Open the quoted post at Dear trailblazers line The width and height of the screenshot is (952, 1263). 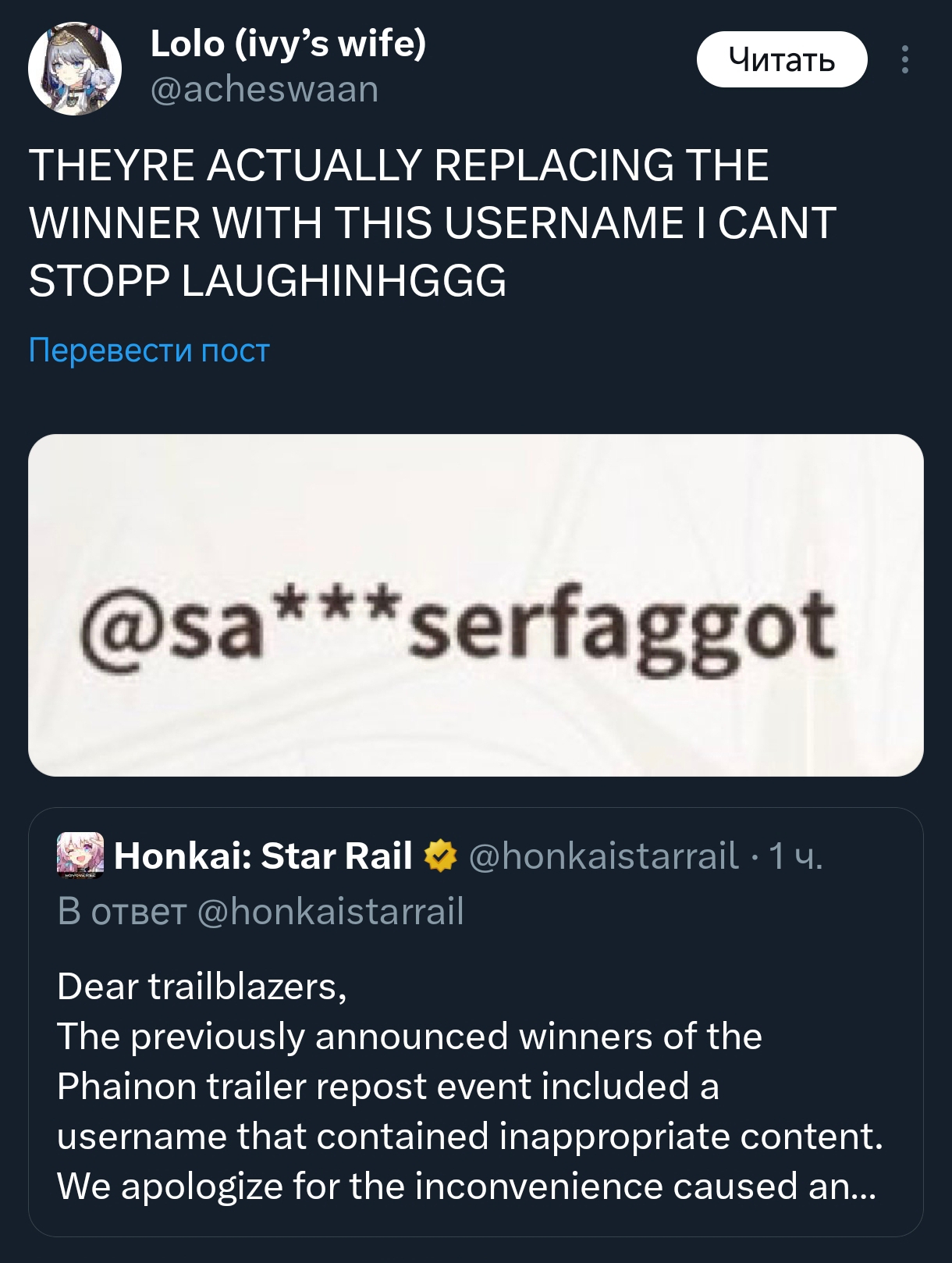[202, 986]
